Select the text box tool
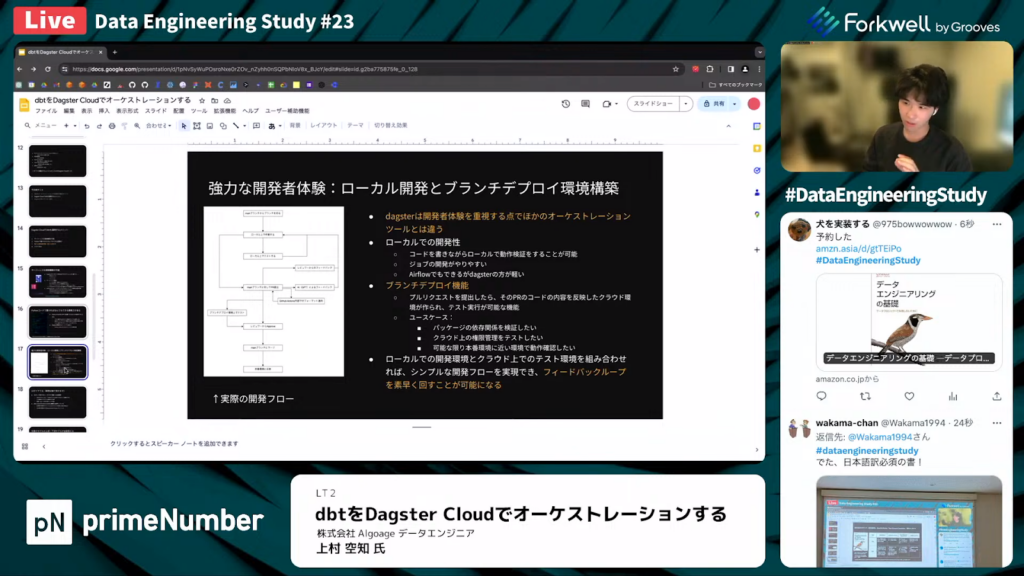The height and width of the screenshot is (576, 1024). pos(197,126)
